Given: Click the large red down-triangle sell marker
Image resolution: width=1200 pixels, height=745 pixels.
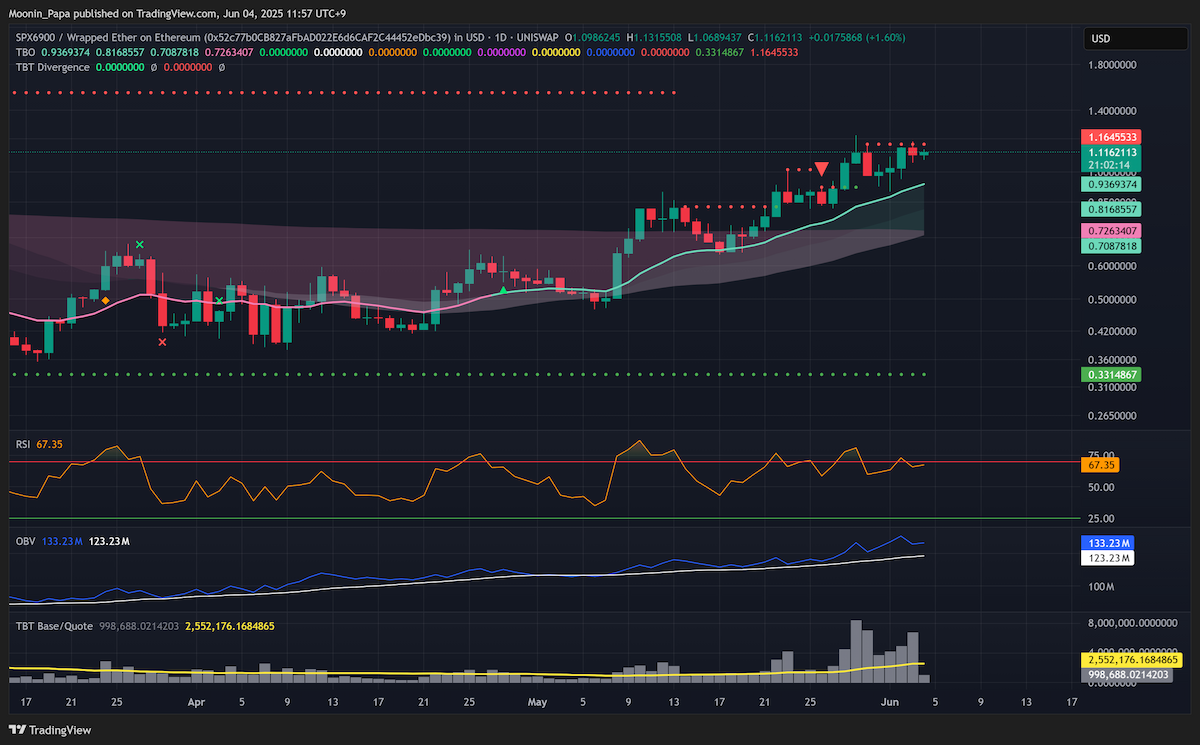Looking at the screenshot, I should tap(821, 169).
